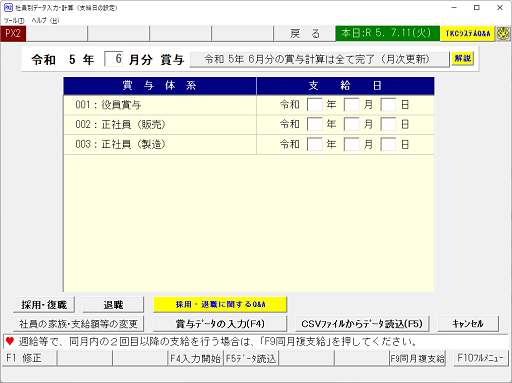
Task: Click the F1 修正 function key
Action: (x=30, y=358)
